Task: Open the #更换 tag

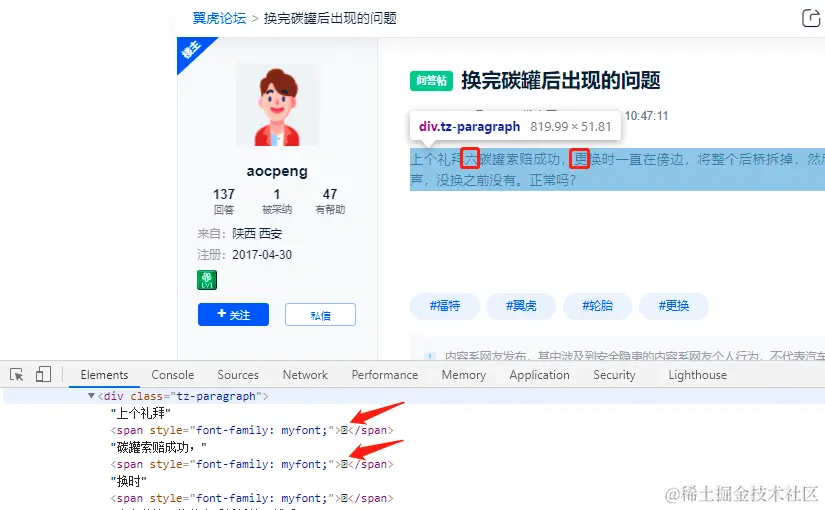Action: pos(674,306)
